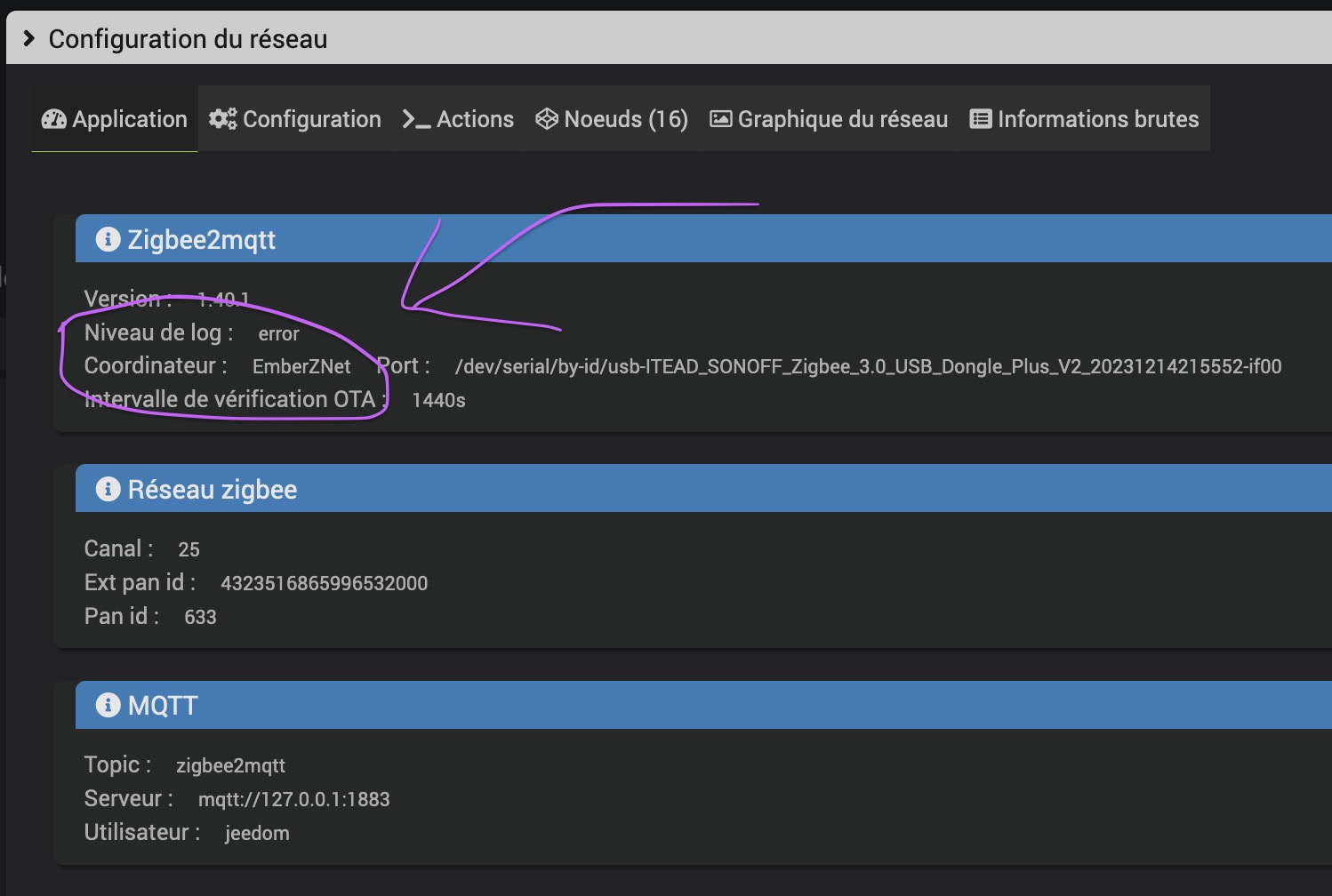The width and height of the screenshot is (1332, 896).
Task: Switch to the Informations brutes tab
Action: (1085, 119)
